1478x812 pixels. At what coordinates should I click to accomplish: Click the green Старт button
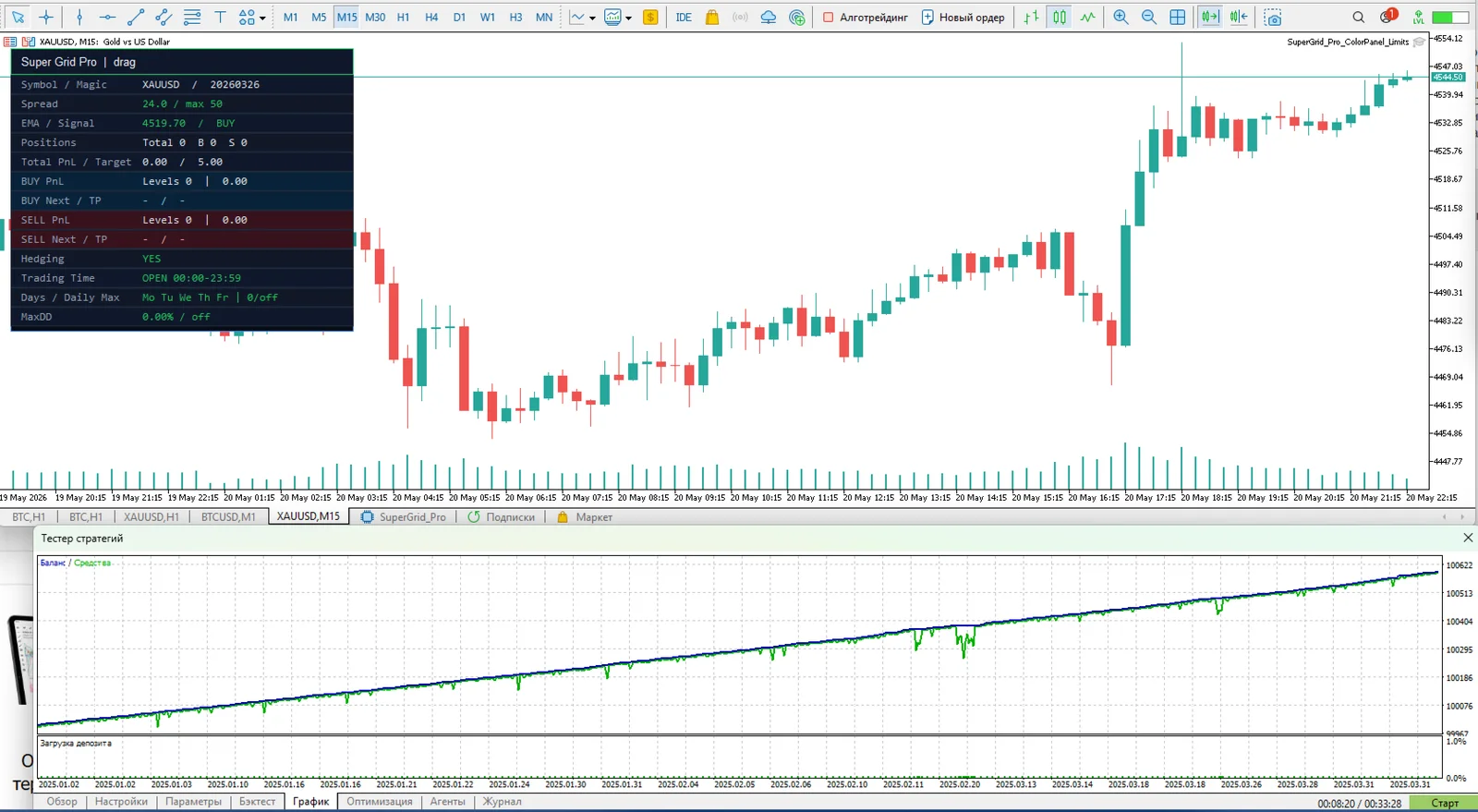point(1445,803)
